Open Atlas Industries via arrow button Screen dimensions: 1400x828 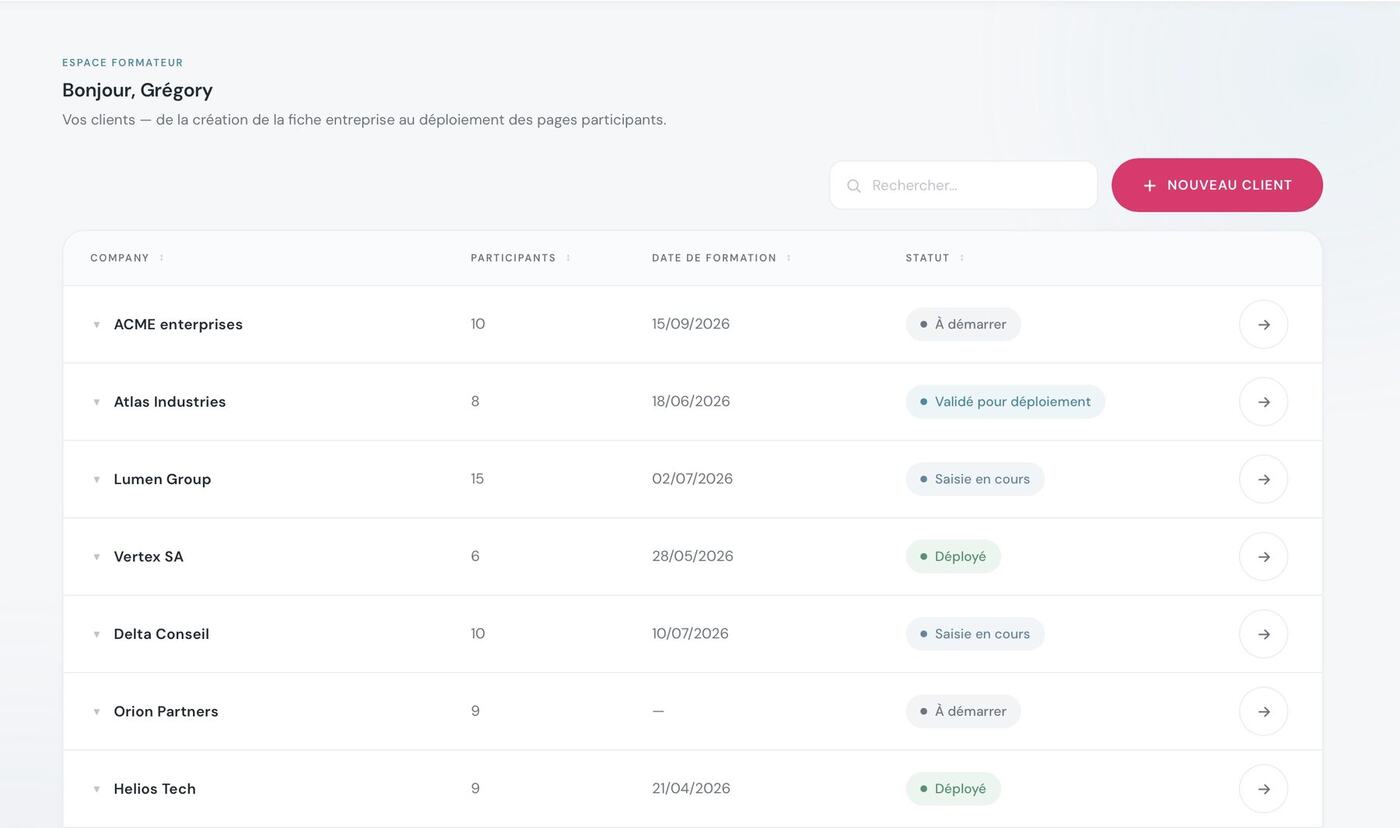(1263, 402)
